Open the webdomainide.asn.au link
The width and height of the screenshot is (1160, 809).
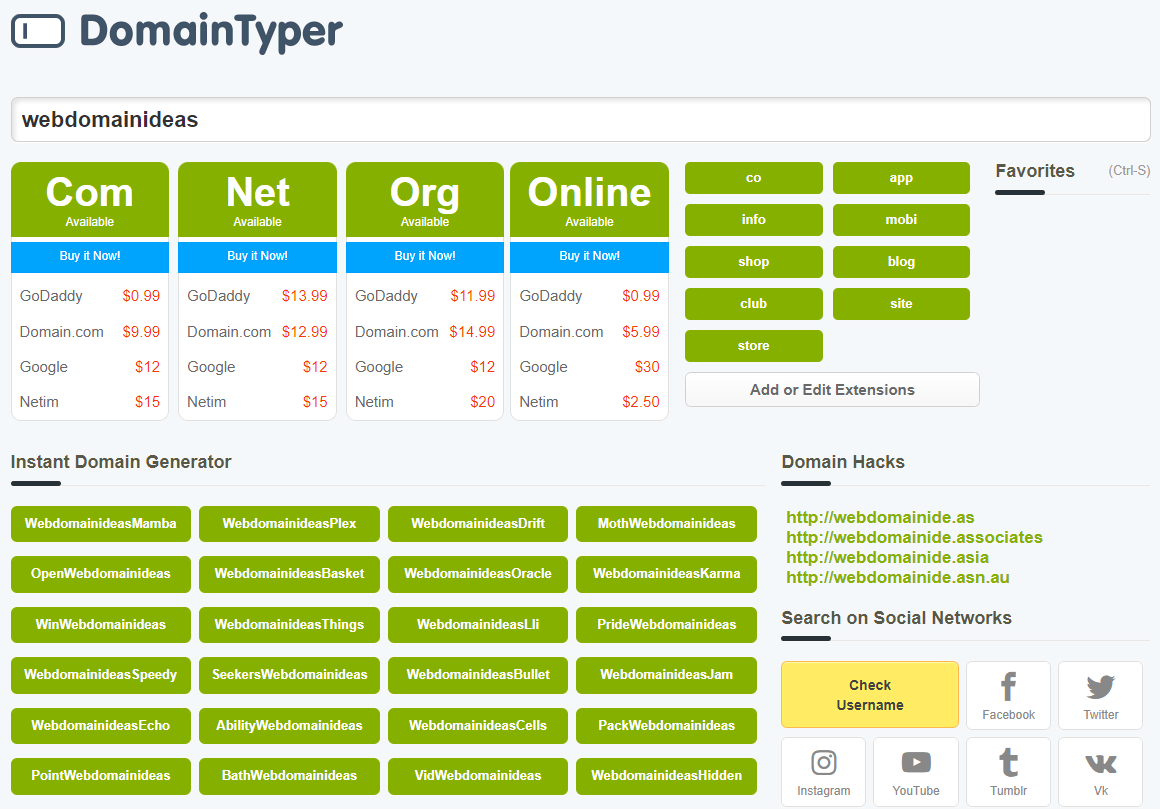coord(898,577)
